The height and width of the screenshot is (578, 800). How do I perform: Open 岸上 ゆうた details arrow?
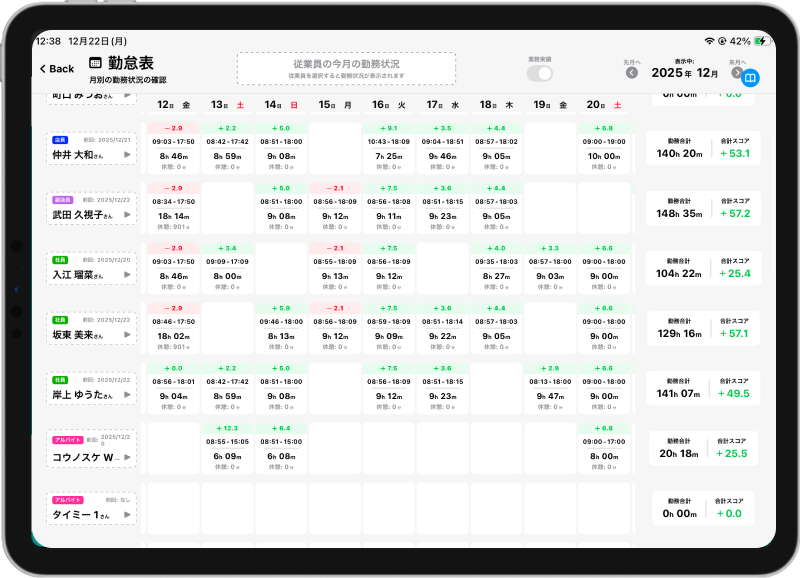point(127,395)
